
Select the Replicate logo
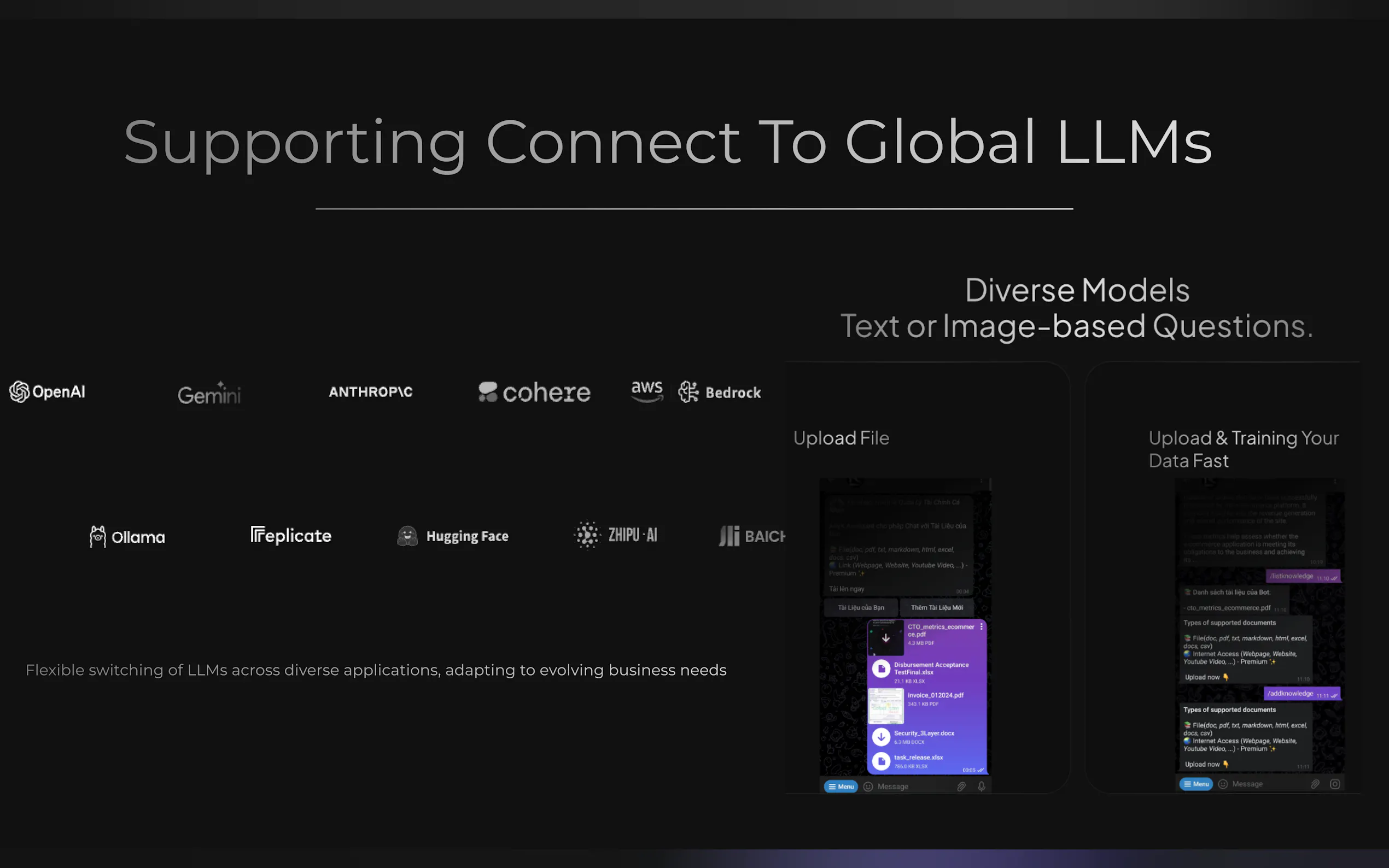[x=290, y=536]
